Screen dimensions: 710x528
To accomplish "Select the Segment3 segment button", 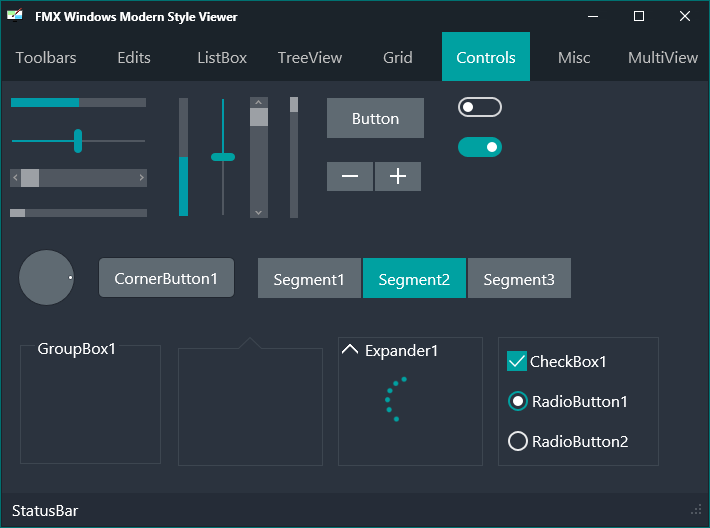I will pos(519,278).
